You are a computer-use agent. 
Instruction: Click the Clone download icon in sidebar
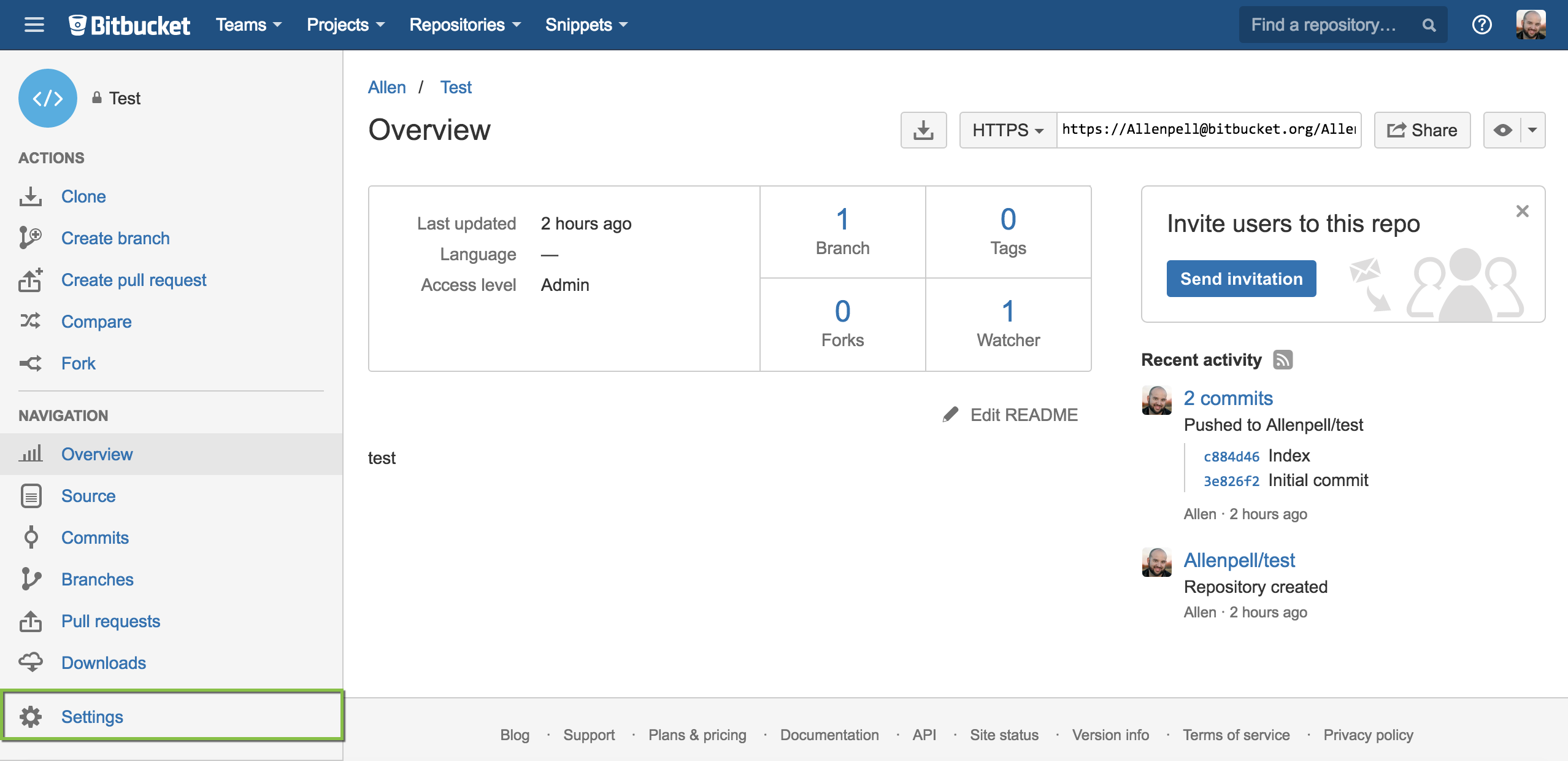click(31, 196)
